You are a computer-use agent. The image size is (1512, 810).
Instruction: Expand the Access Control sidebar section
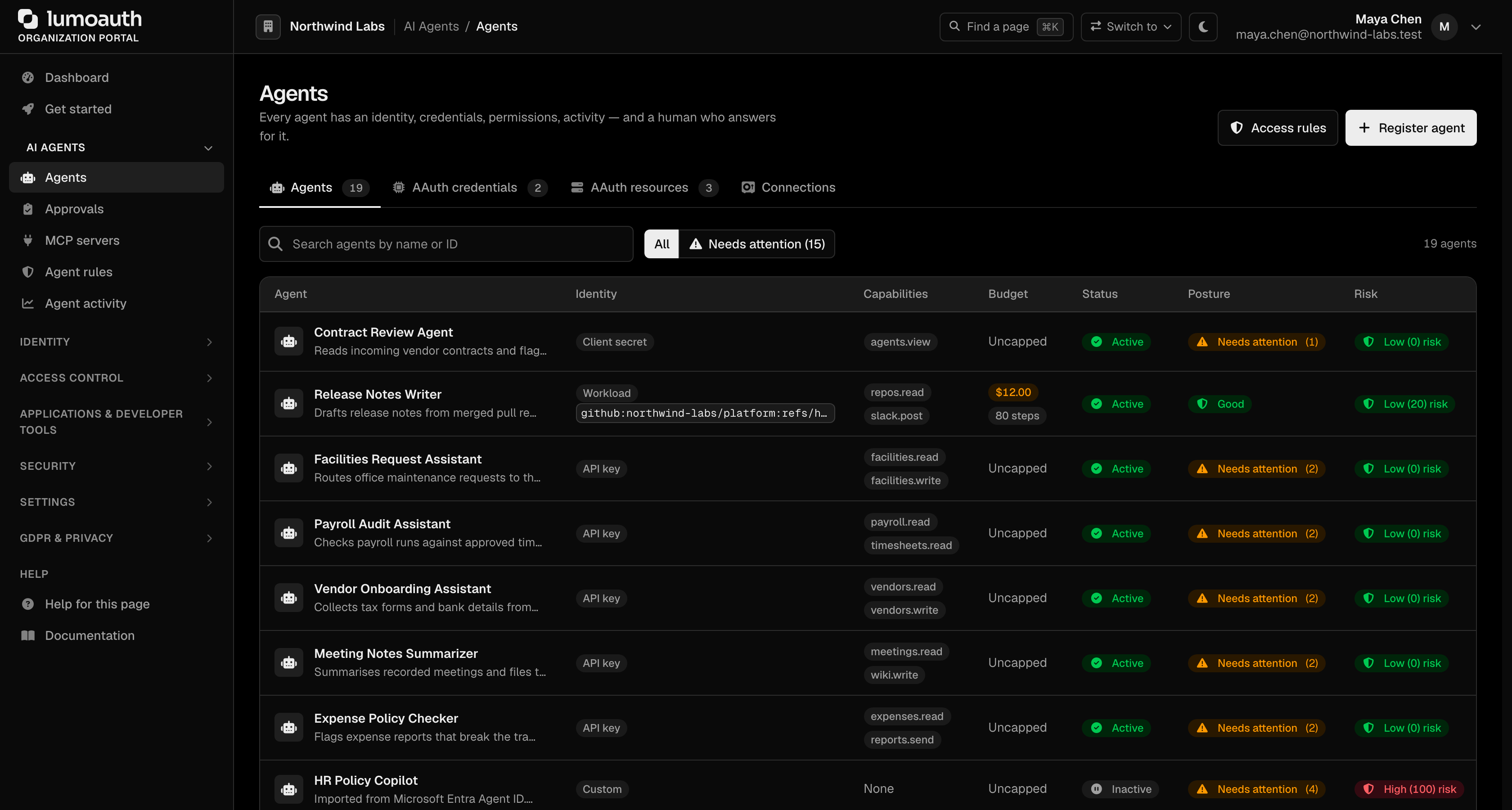(x=116, y=378)
